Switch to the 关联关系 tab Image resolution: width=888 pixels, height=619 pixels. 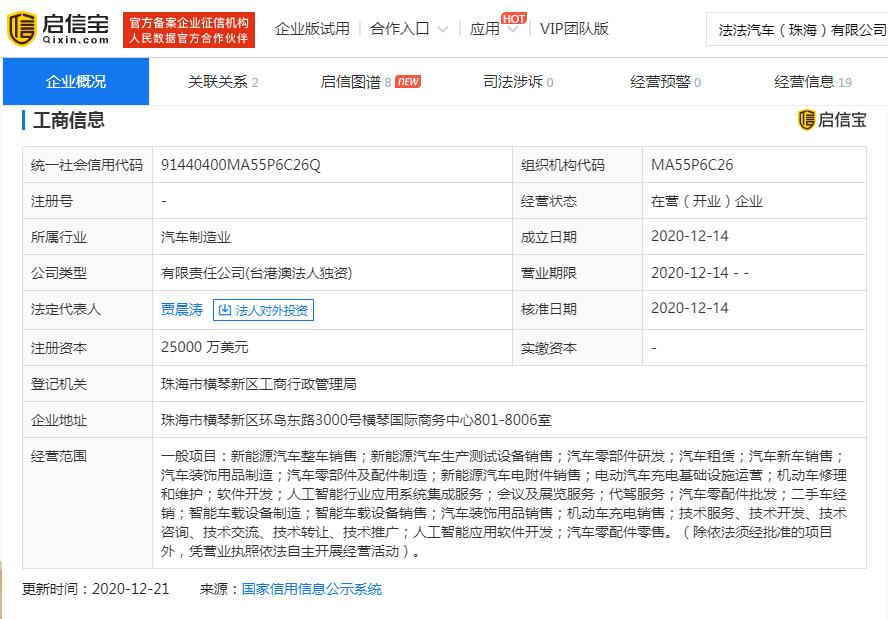tap(223, 82)
